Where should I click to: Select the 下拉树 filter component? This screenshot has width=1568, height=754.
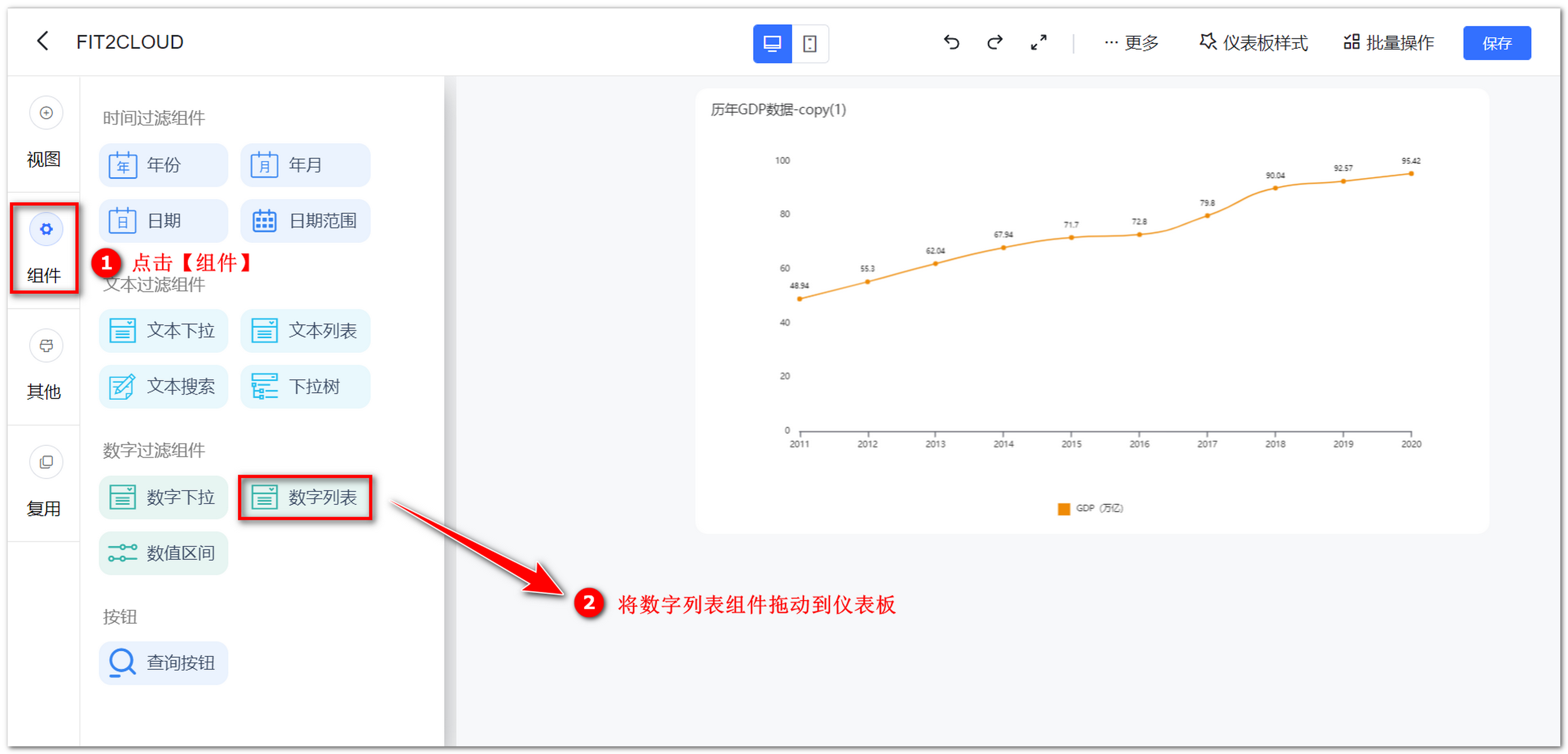pyautogui.click(x=305, y=387)
